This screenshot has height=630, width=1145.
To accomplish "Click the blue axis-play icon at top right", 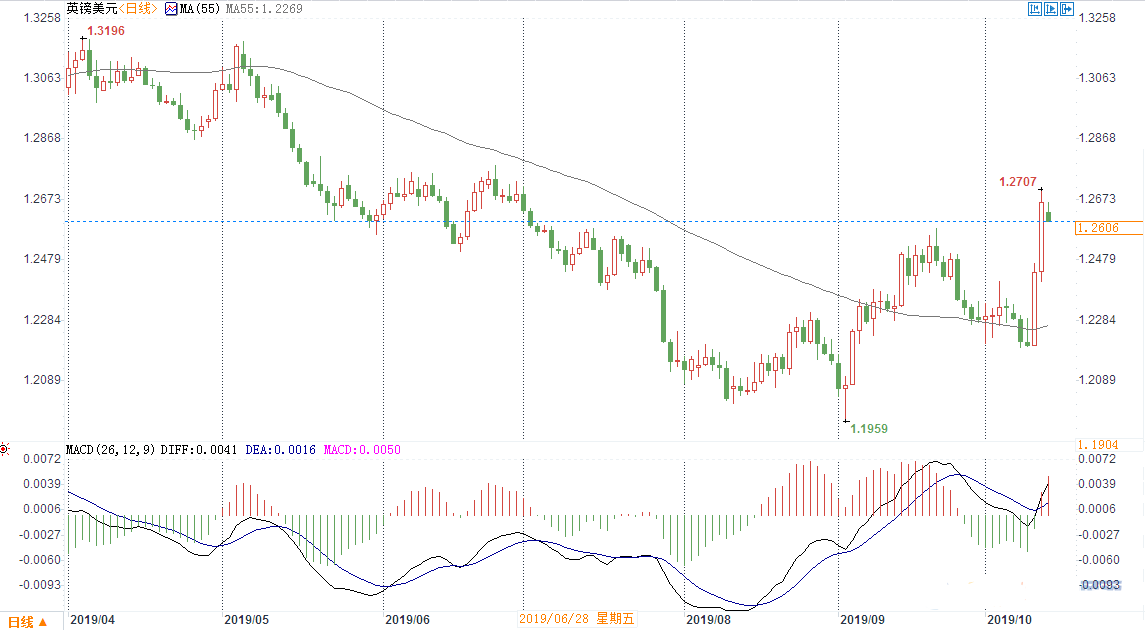I will click(x=1051, y=9).
